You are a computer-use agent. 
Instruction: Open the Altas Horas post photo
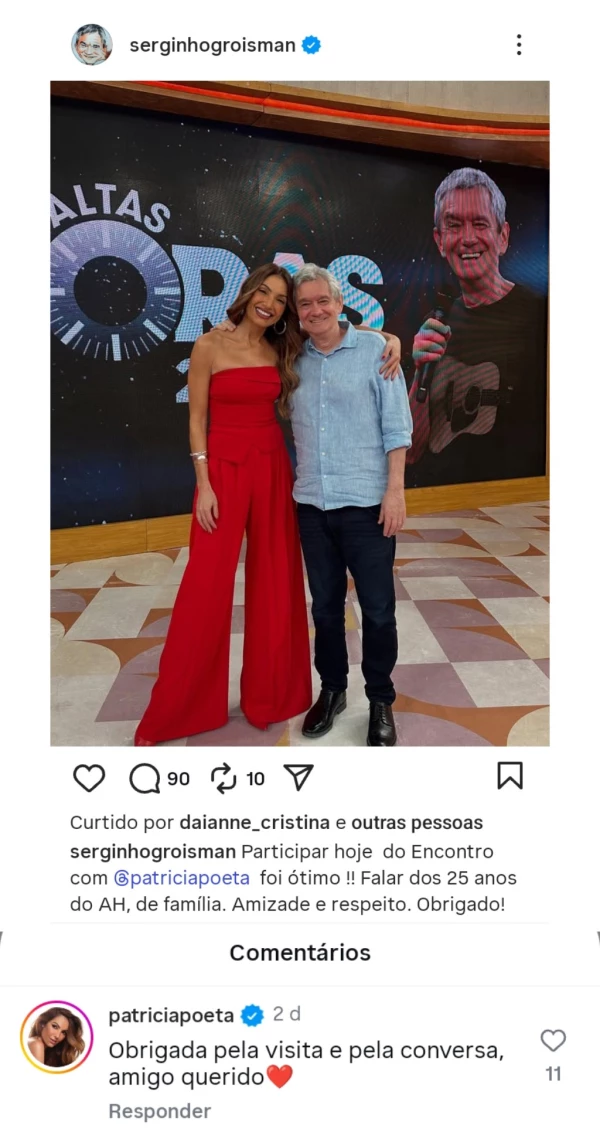pos(300,413)
